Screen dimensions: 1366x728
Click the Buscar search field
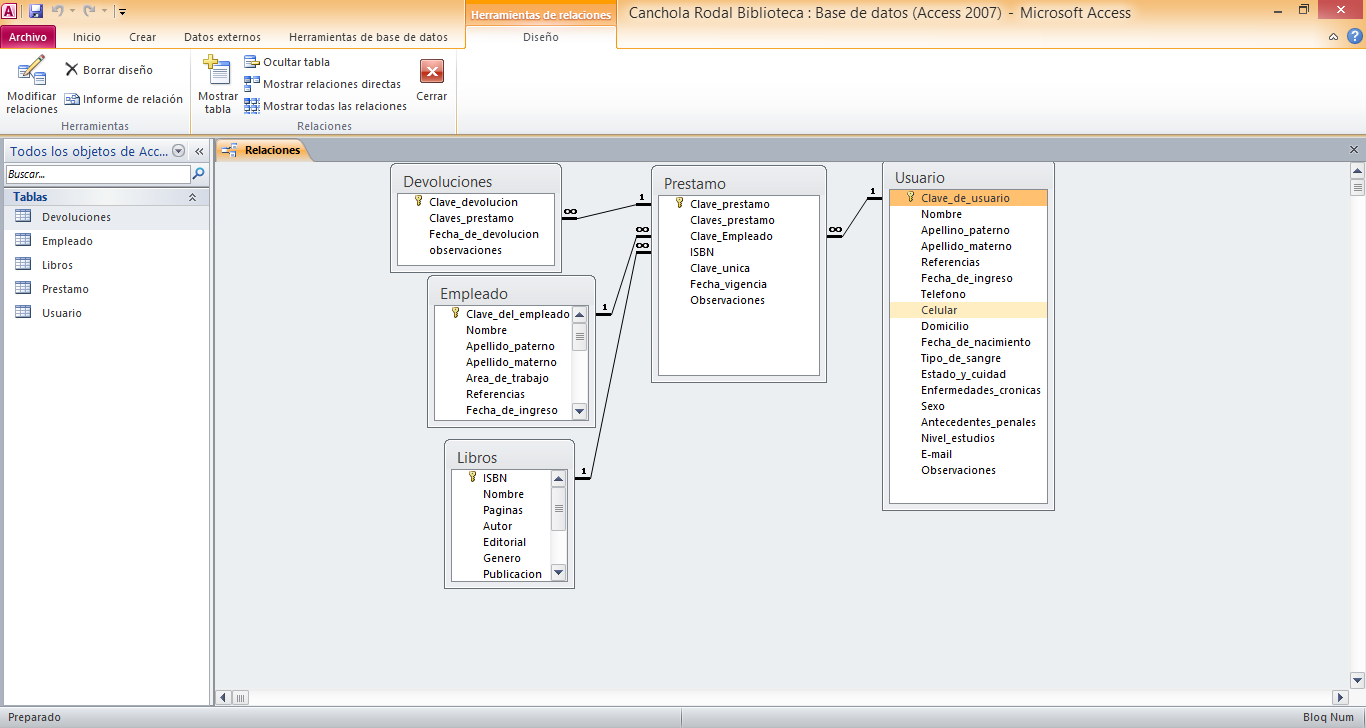click(x=97, y=174)
